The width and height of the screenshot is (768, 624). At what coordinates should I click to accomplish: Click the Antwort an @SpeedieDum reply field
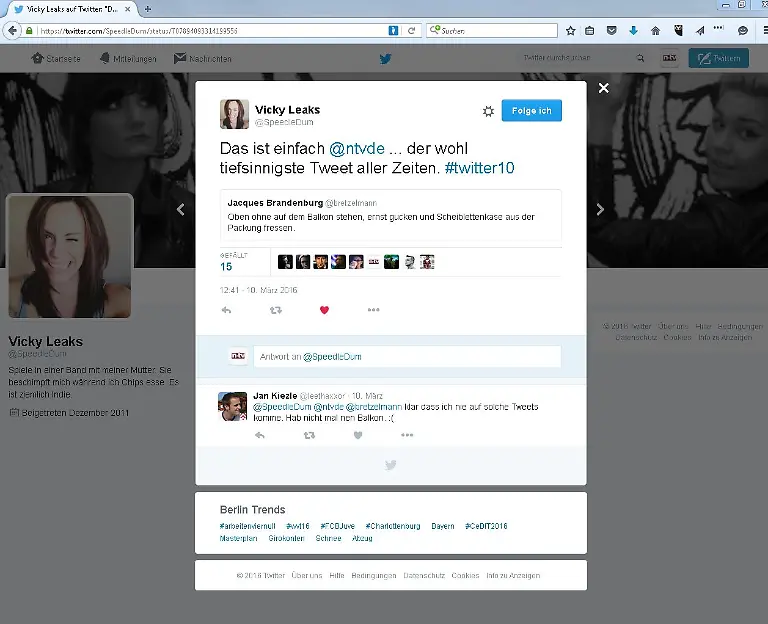click(406, 356)
